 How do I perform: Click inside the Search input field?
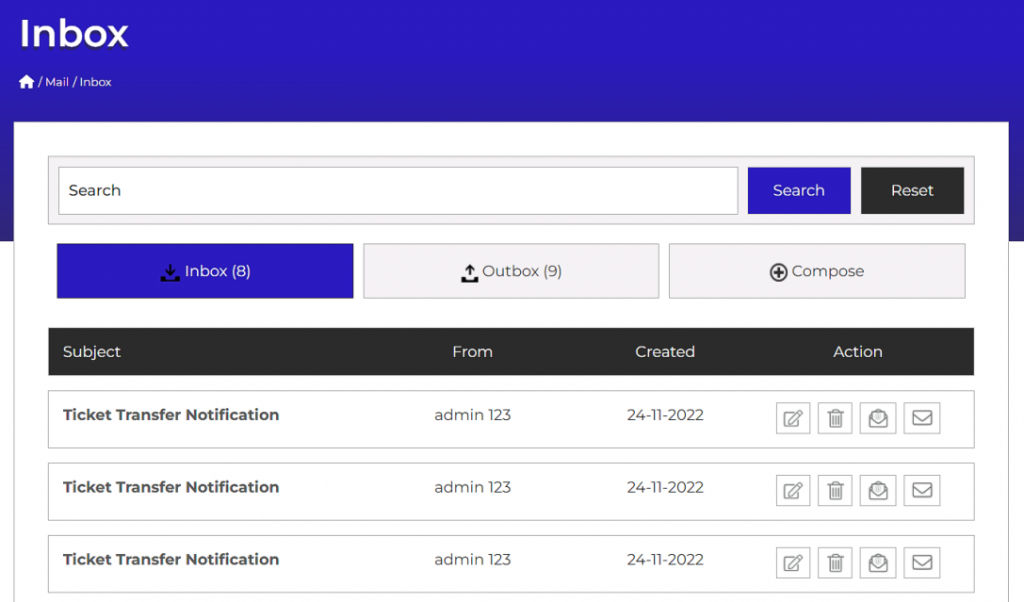(x=300, y=190)
